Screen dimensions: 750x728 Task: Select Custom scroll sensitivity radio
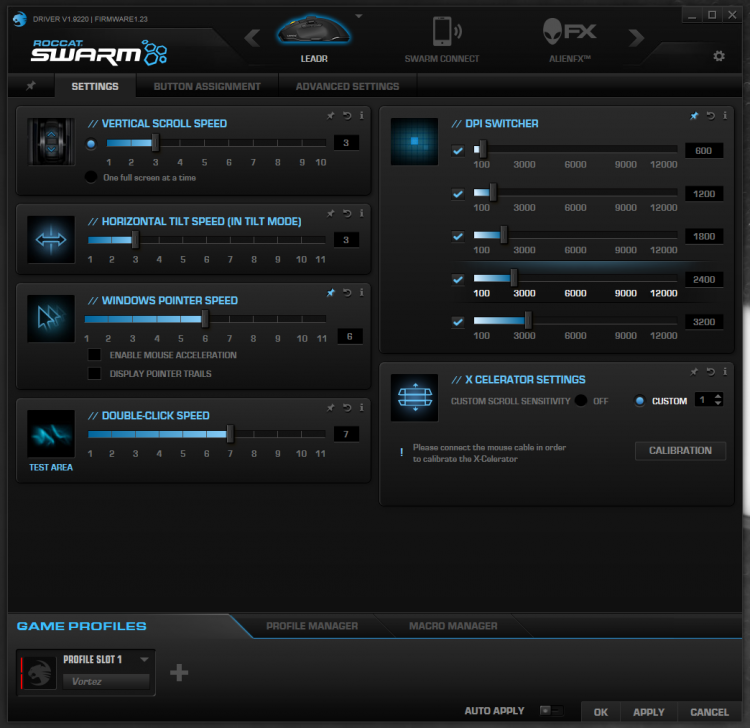(640, 400)
